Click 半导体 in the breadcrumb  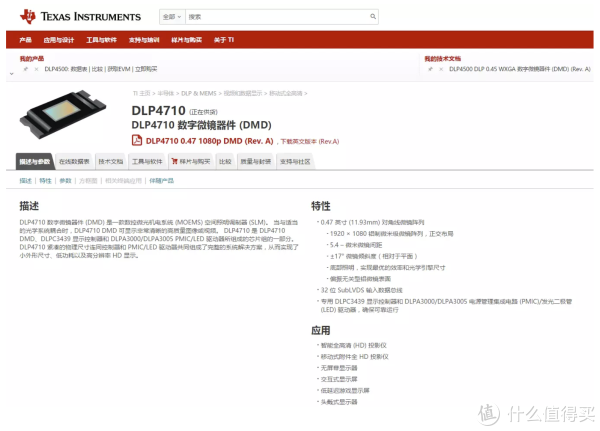[x=166, y=93]
